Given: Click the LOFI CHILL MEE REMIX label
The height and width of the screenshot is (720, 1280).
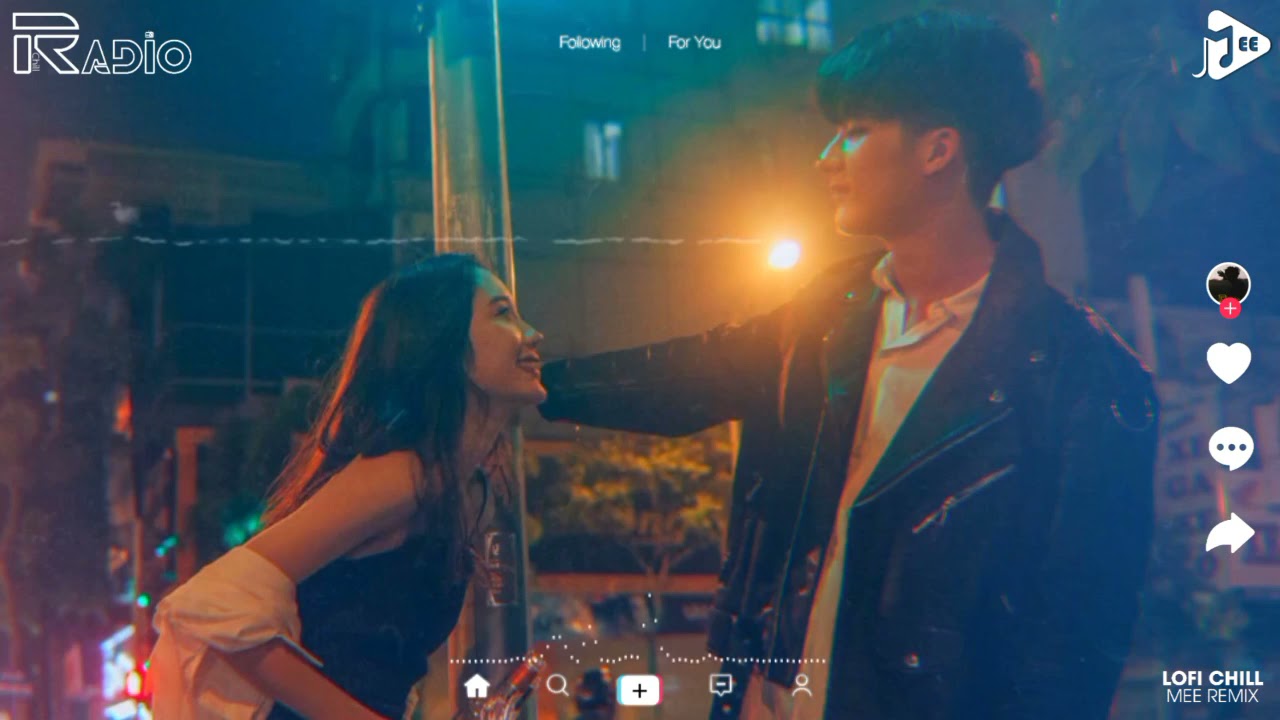Looking at the screenshot, I should point(1212,687).
